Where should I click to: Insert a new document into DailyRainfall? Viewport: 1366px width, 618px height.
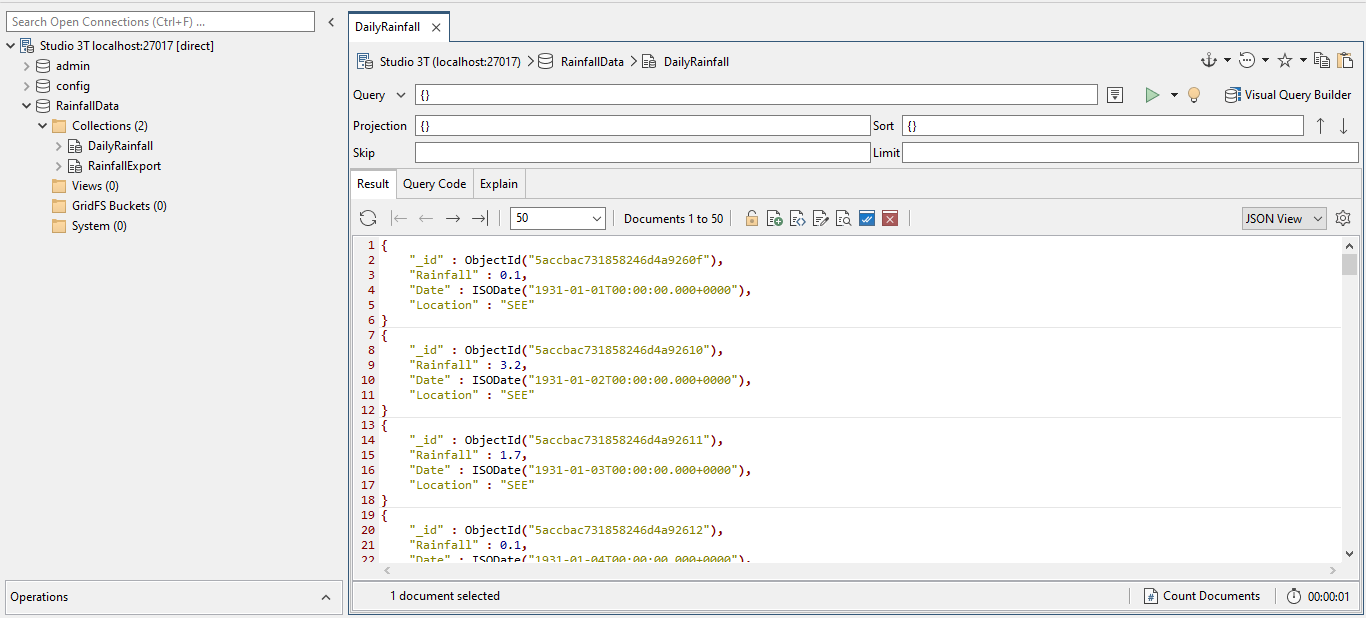point(775,218)
